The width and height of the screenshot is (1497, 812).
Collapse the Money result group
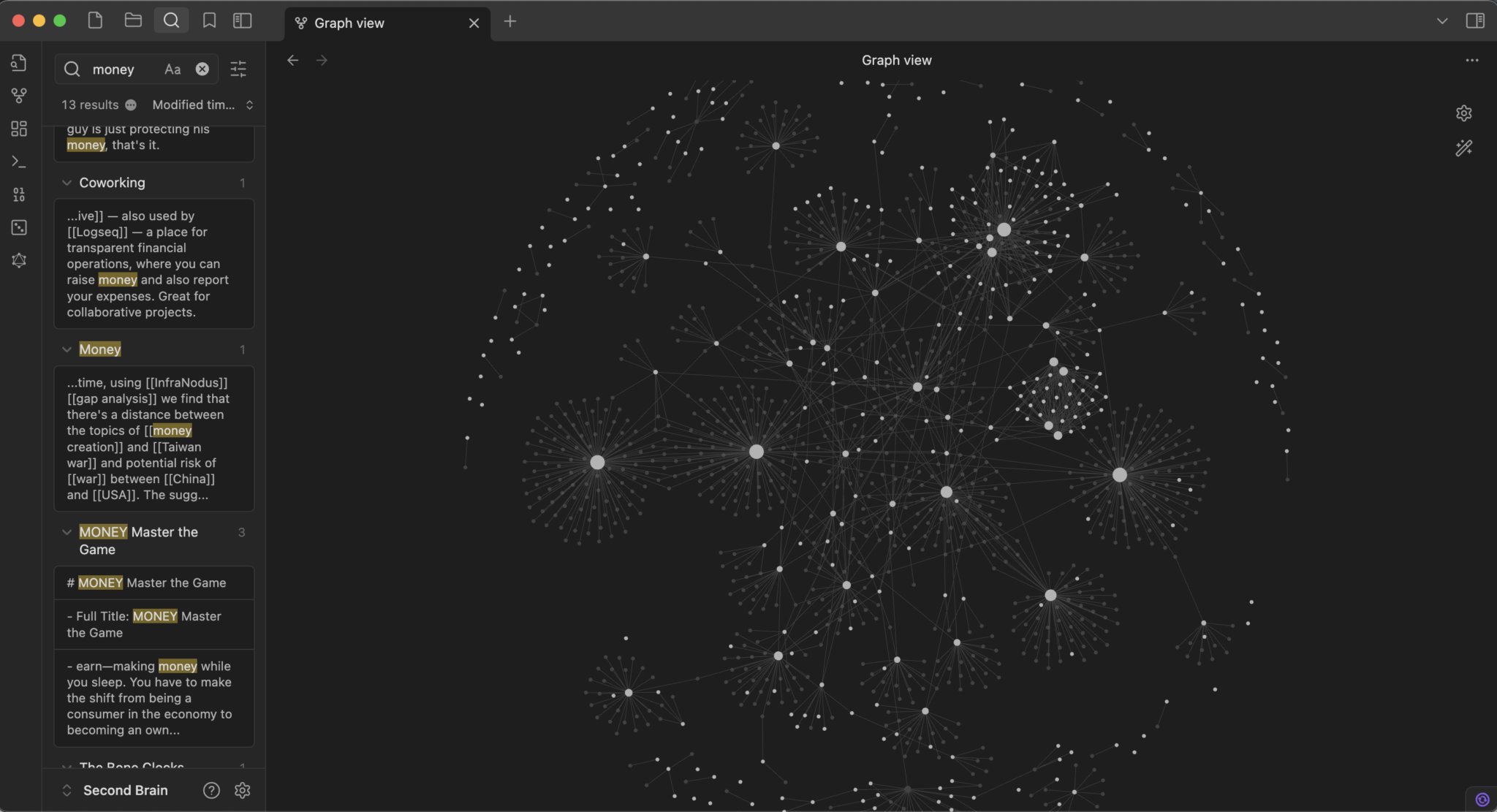[67, 349]
